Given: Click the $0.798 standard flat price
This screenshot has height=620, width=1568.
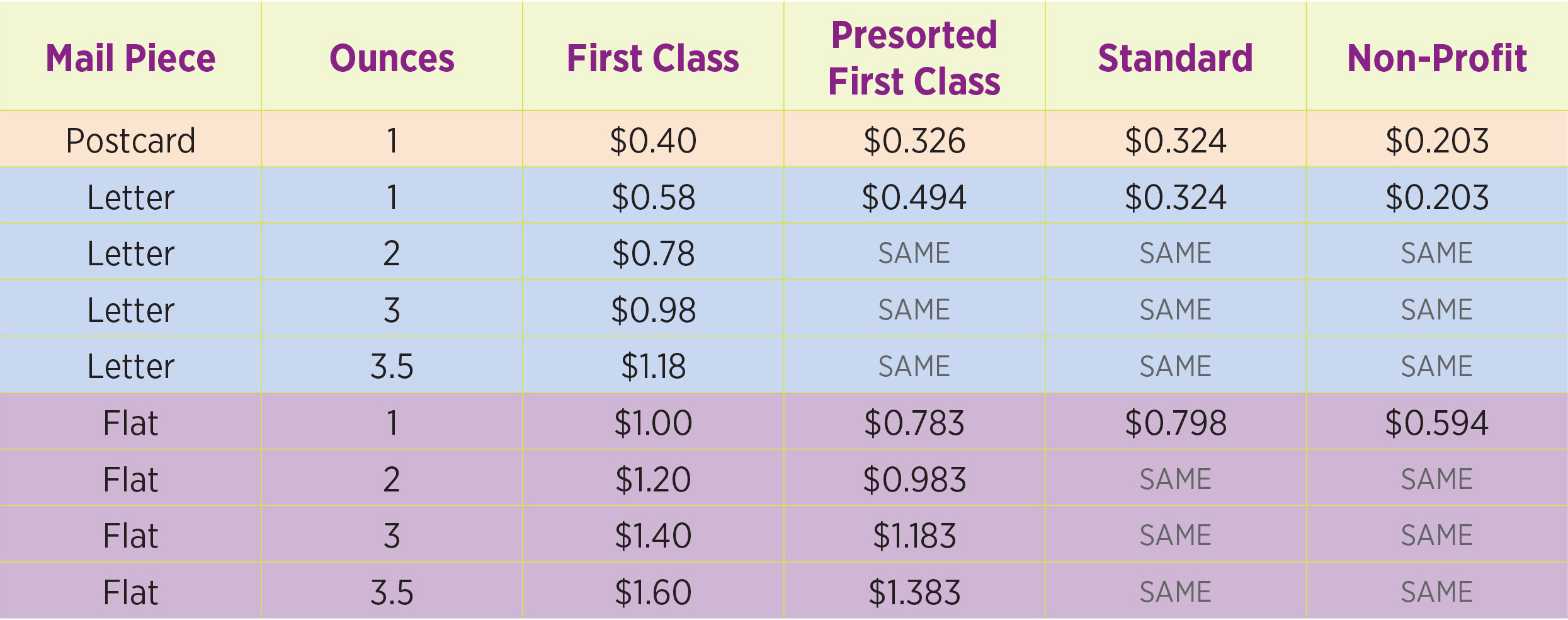Looking at the screenshot, I should click(x=1176, y=422).
